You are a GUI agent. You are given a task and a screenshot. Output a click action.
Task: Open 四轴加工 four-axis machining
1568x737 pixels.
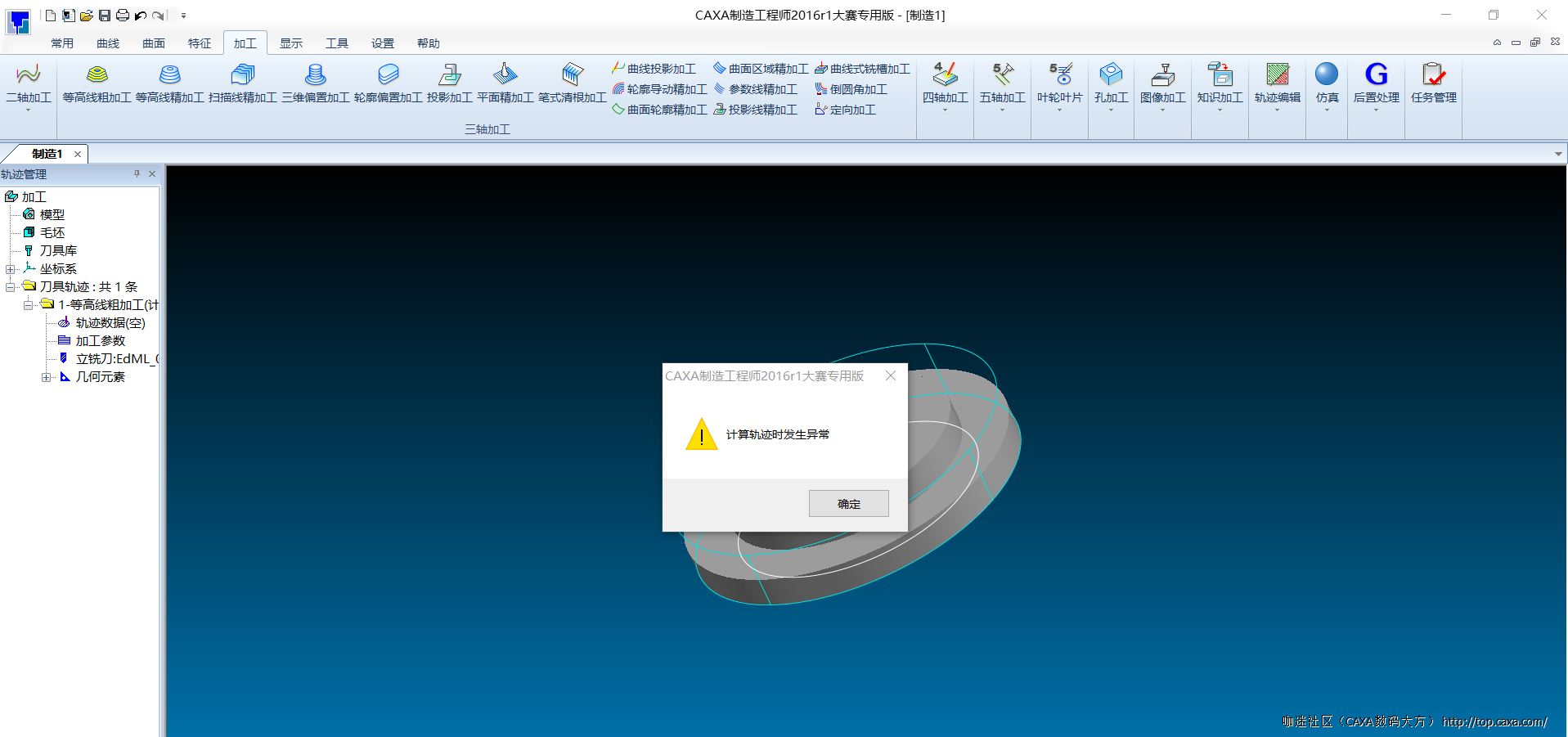[x=945, y=83]
